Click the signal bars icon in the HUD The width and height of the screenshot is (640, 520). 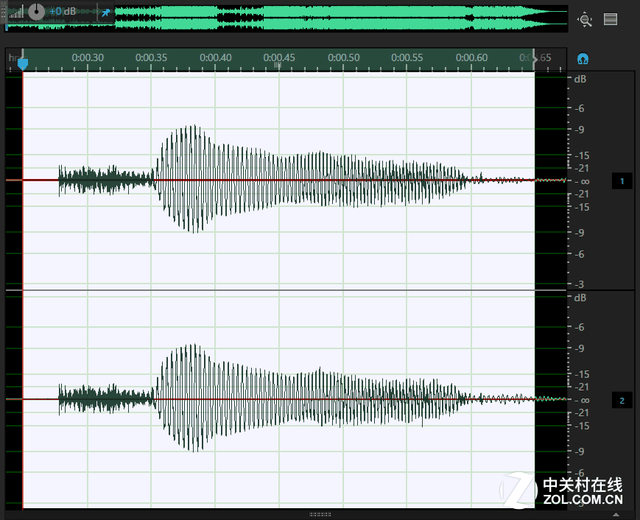[15, 13]
